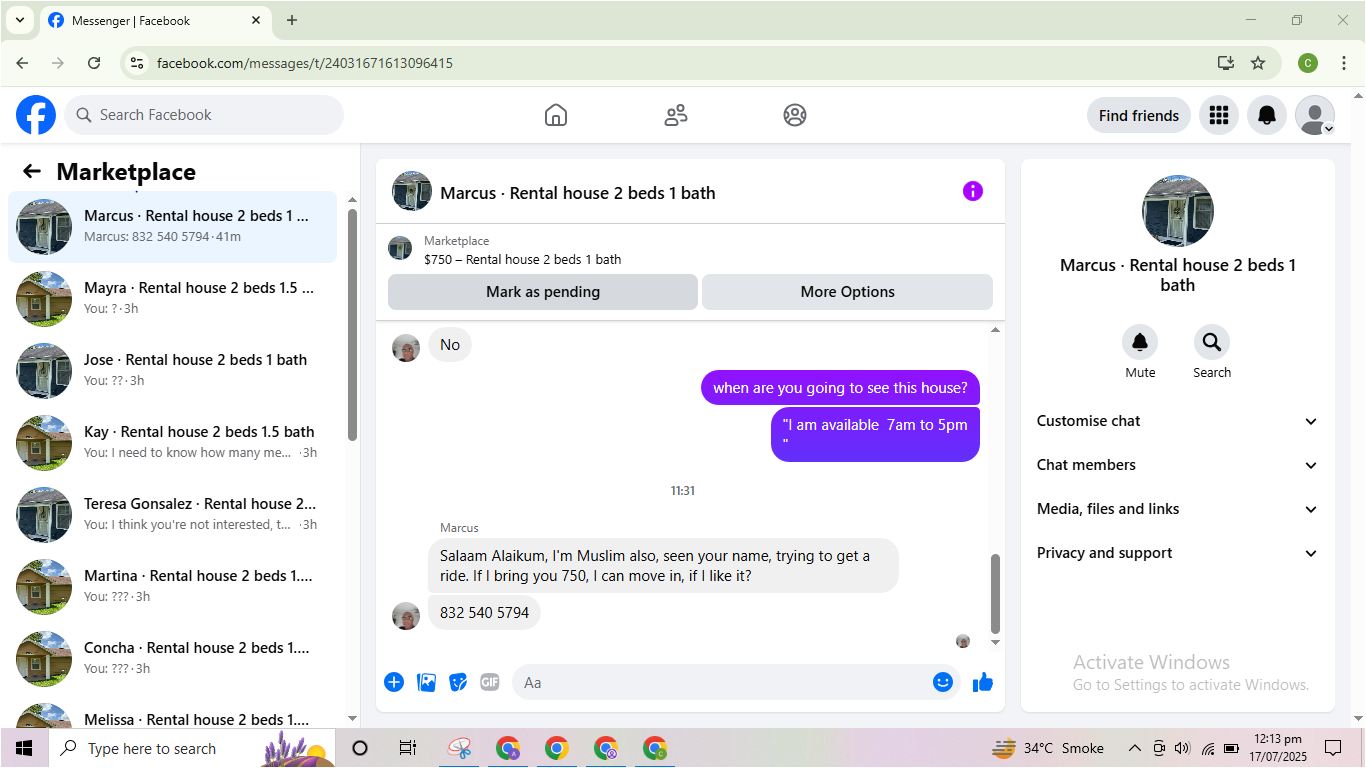Screen dimensions: 1366x768
Task: Open more actions plus icon in composer
Action: [394, 682]
